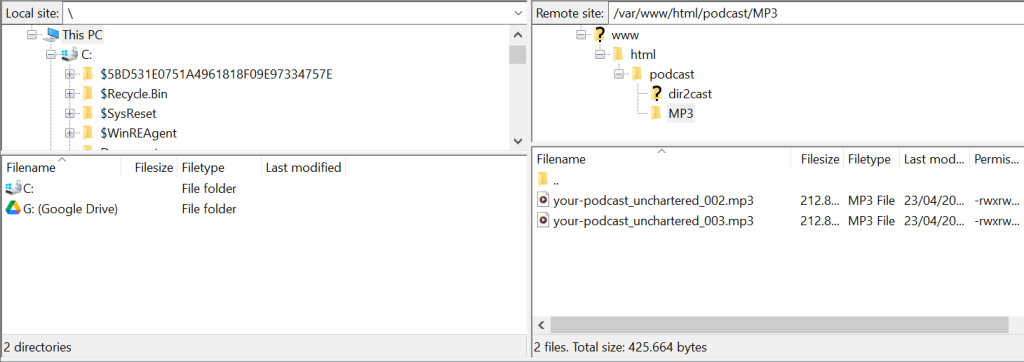This screenshot has height=362, width=1024.
Task: Click folder icon beside $WinREAgent
Action: point(89,133)
